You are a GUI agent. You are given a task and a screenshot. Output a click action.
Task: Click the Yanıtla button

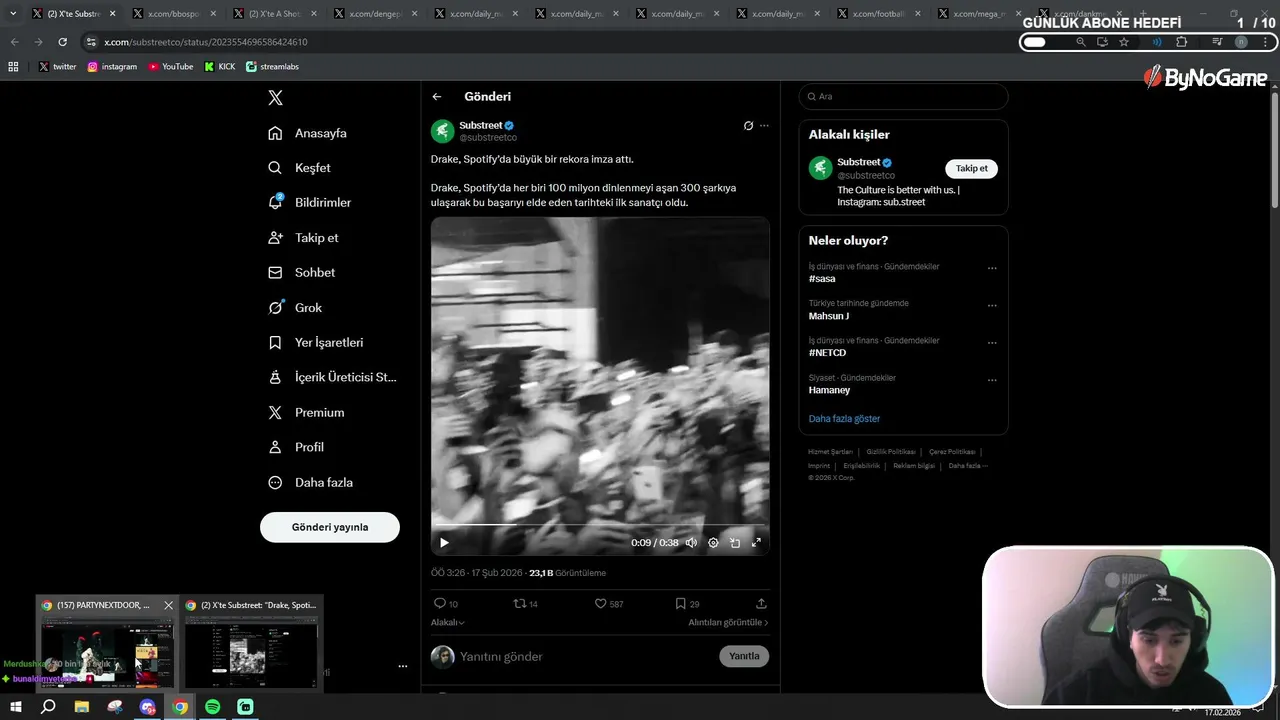click(x=744, y=657)
